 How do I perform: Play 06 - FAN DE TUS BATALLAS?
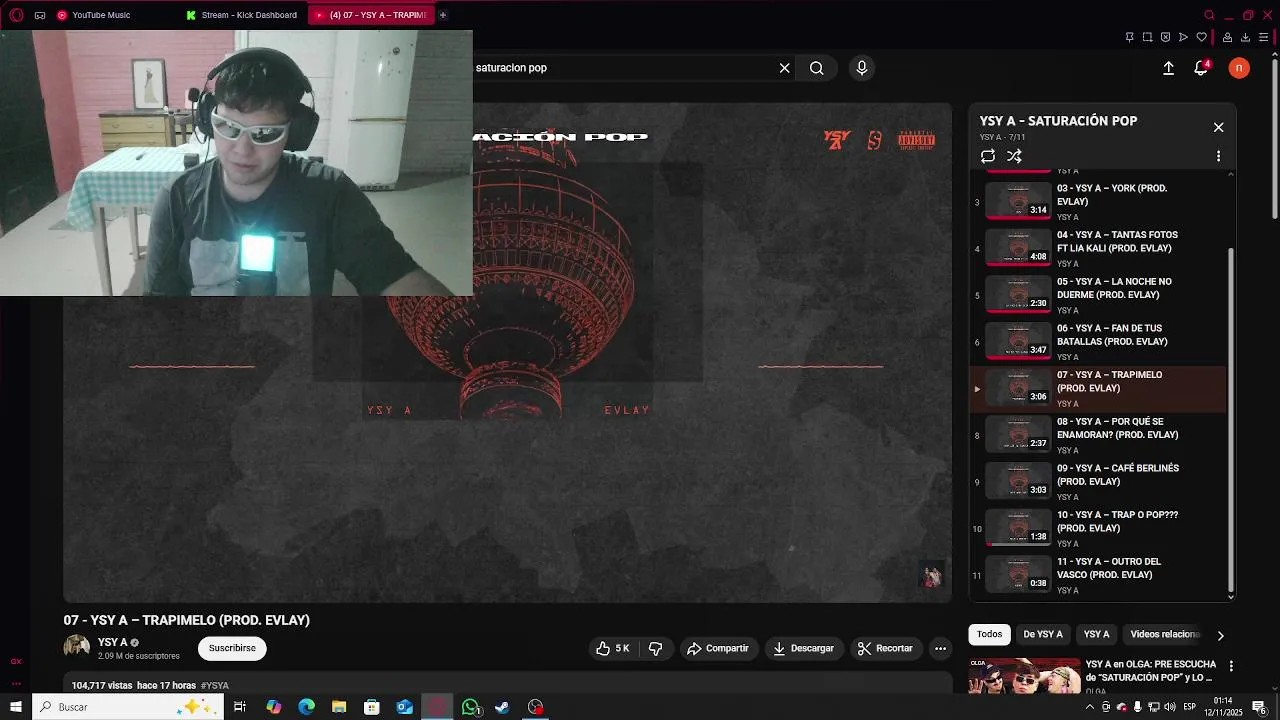1100,342
